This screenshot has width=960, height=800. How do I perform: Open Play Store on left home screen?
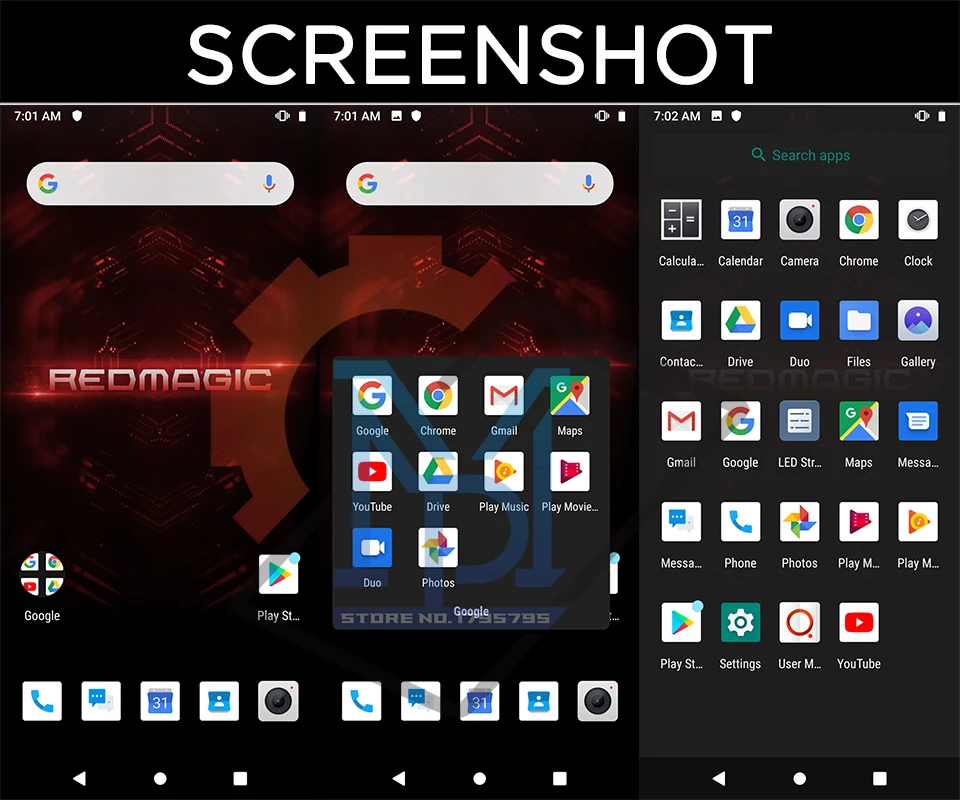tap(279, 574)
